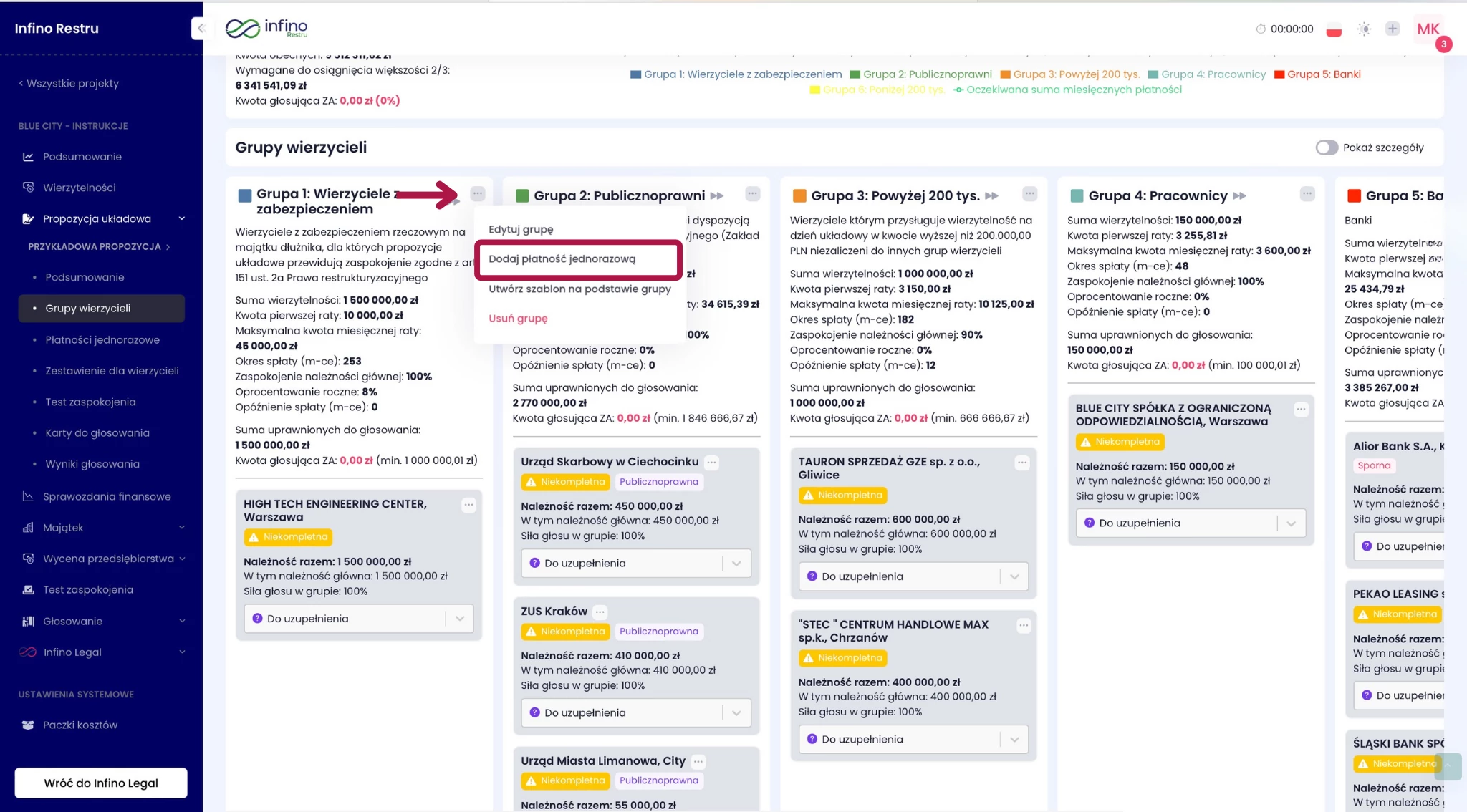Image resolution: width=1467 pixels, height=812 pixels.
Task: Open Grupa 2 three-dots options menu
Action: 752,193
